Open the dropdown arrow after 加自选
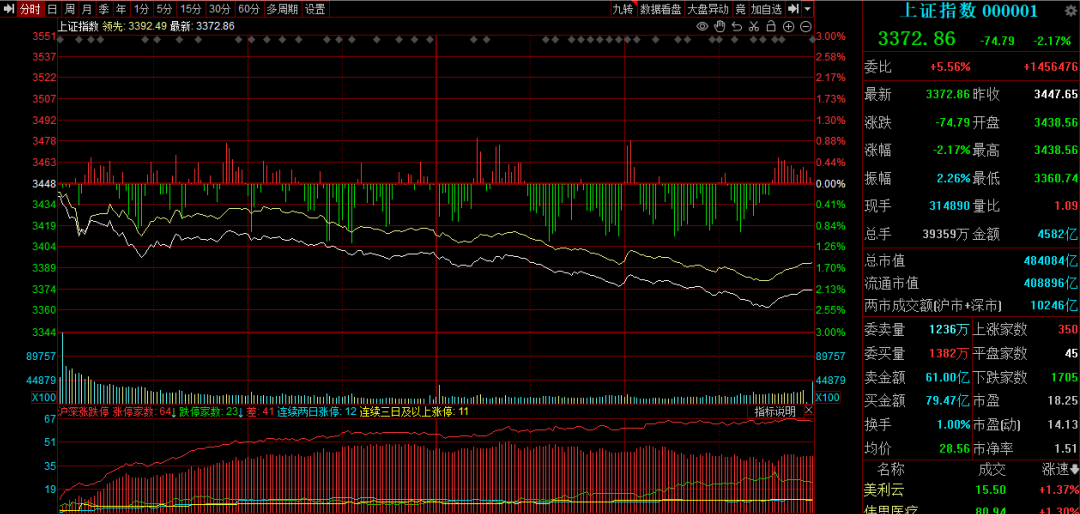The width and height of the screenshot is (1080, 514). point(807,9)
